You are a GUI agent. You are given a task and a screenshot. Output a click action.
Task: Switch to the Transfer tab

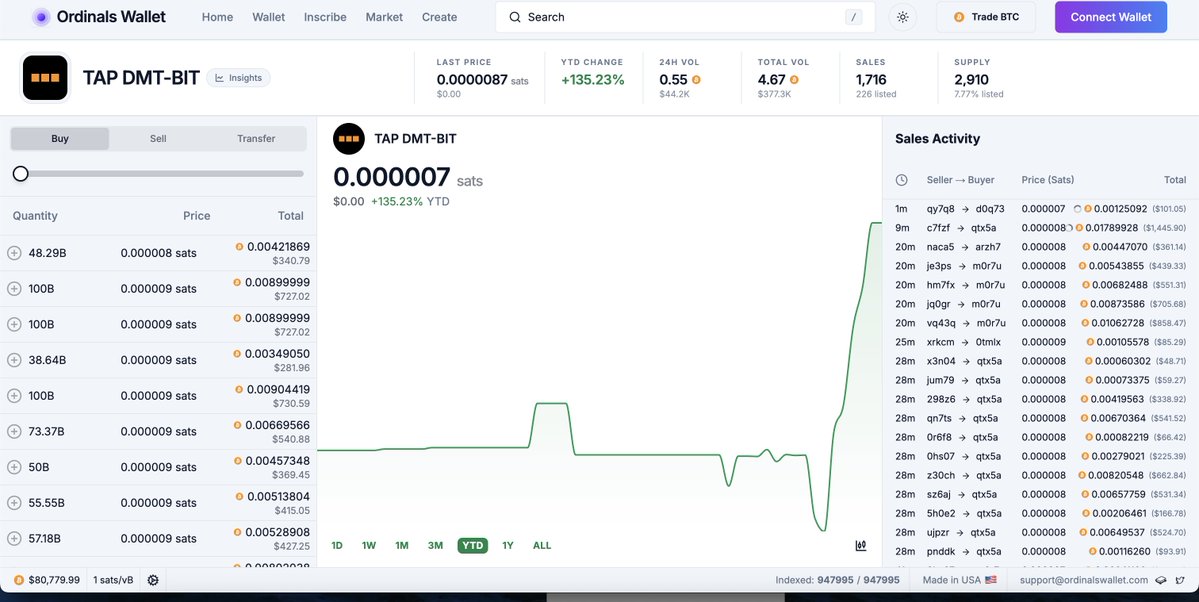[x=256, y=138]
